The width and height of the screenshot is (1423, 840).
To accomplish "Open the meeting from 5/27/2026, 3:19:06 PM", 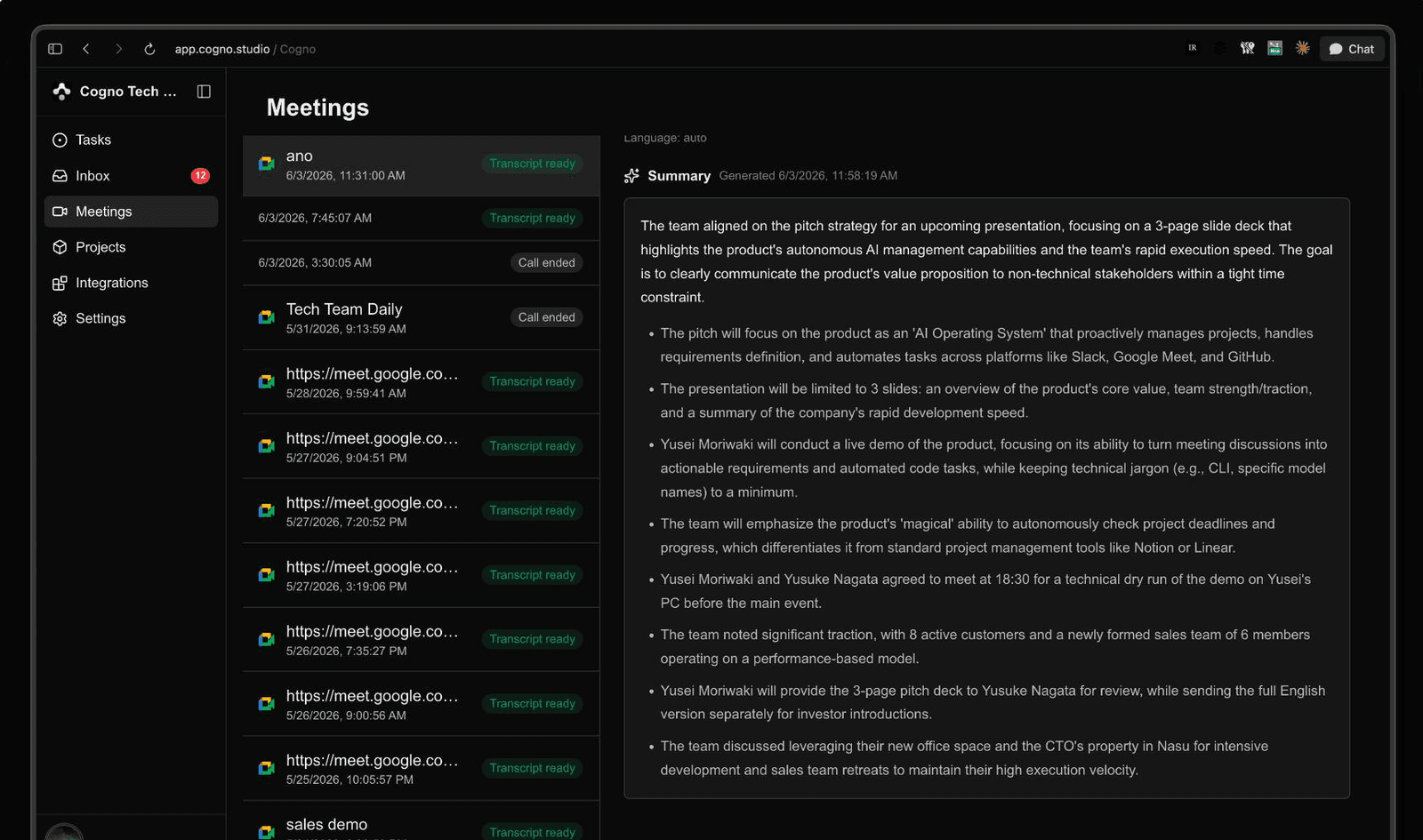I will pyautogui.click(x=421, y=575).
